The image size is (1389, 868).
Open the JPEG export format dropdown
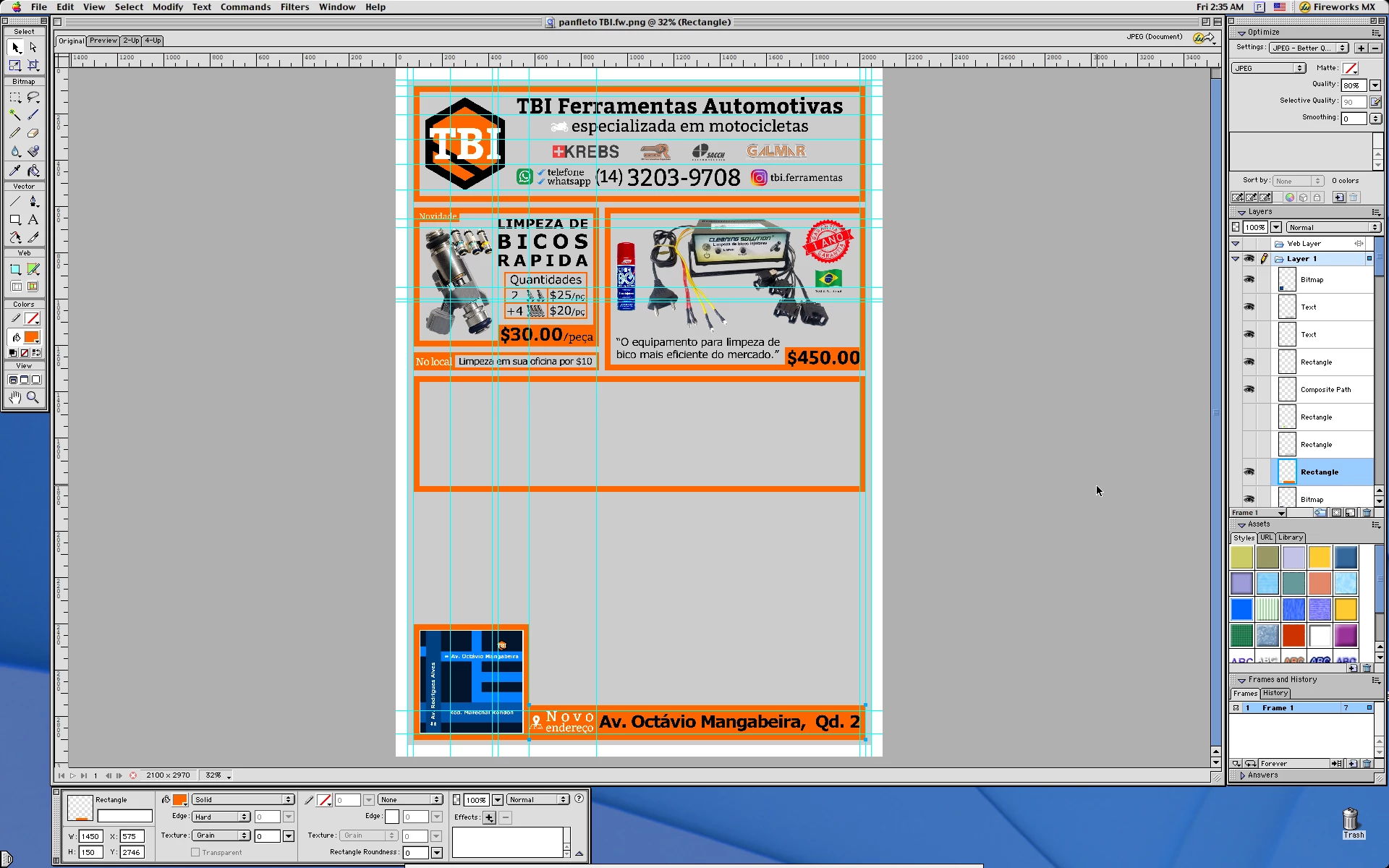point(1268,68)
